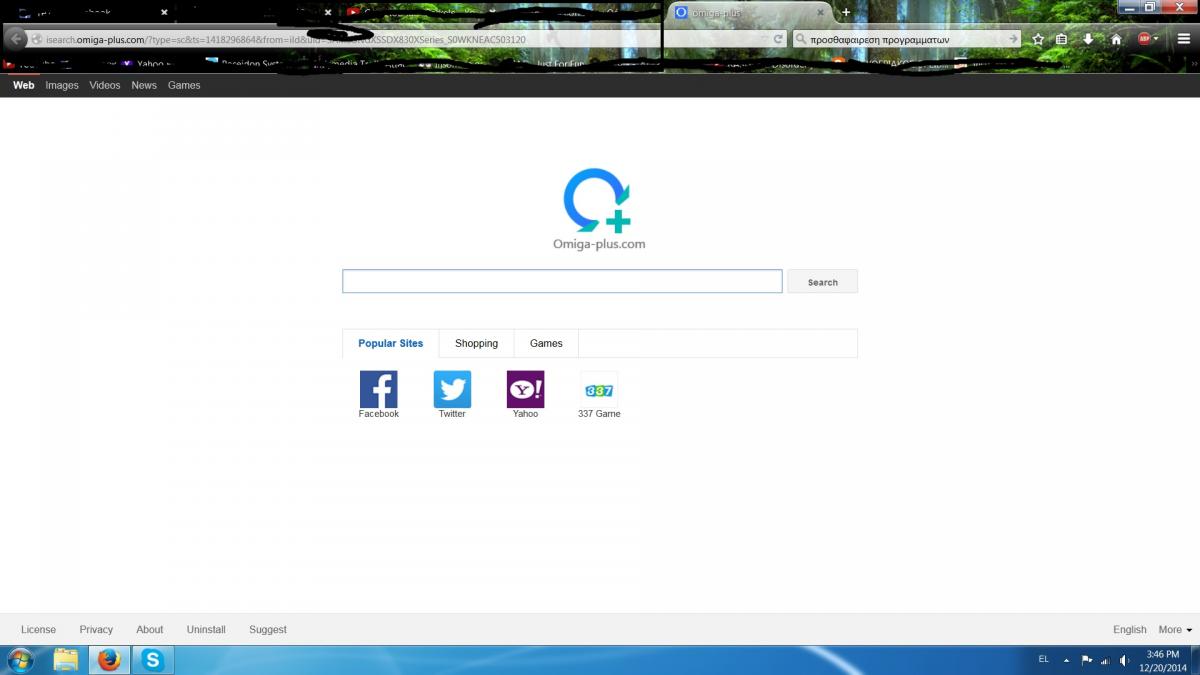Open a new tab with plus button
The image size is (1200, 675).
click(x=846, y=13)
